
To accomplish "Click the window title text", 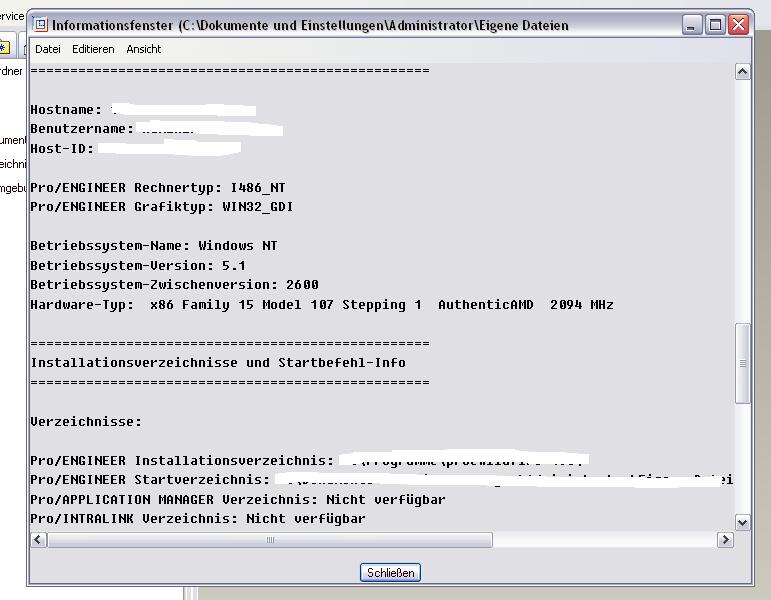I will point(310,25).
